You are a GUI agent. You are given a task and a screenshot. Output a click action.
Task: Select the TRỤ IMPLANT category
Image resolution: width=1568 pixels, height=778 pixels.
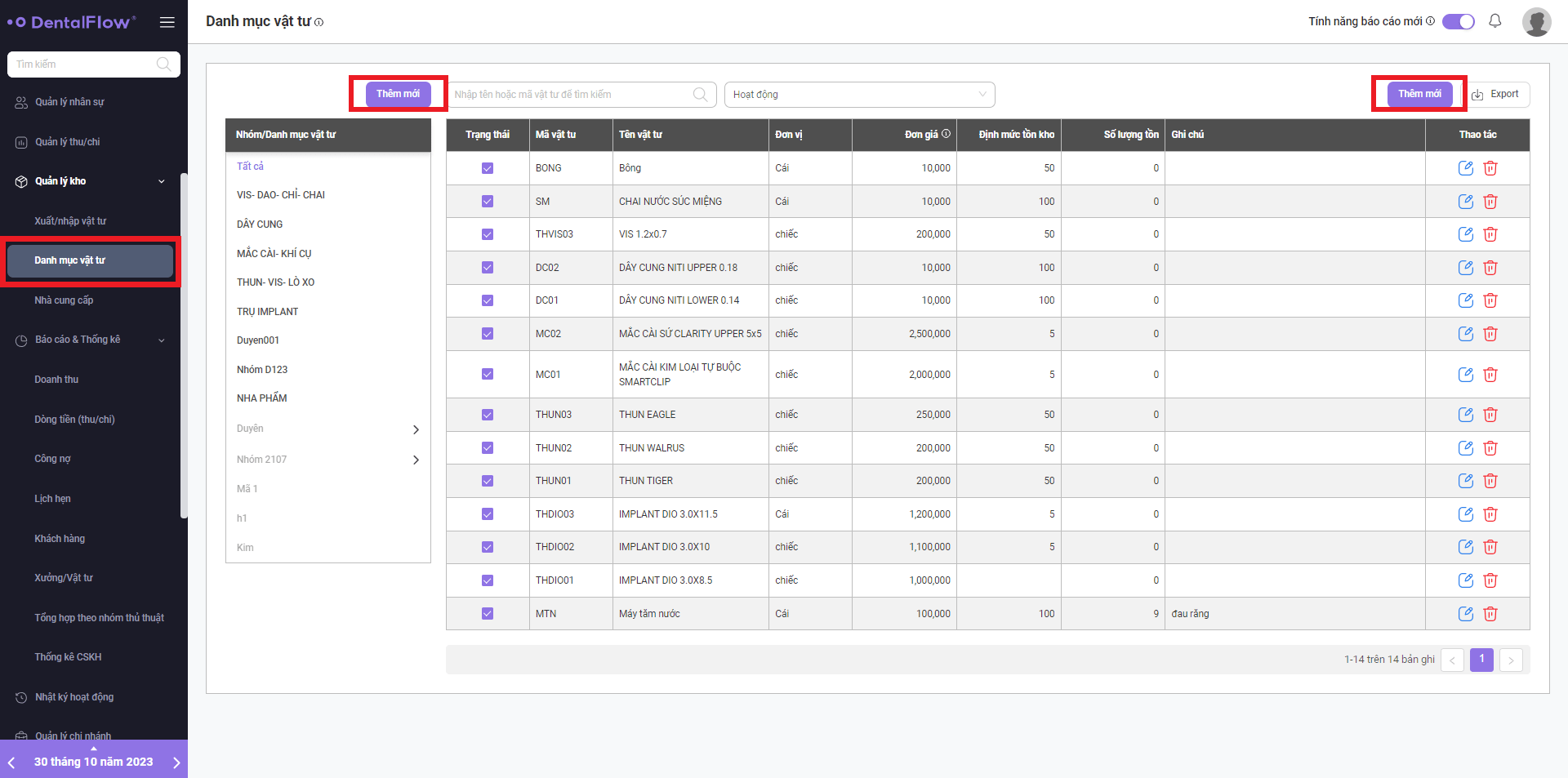(x=267, y=312)
